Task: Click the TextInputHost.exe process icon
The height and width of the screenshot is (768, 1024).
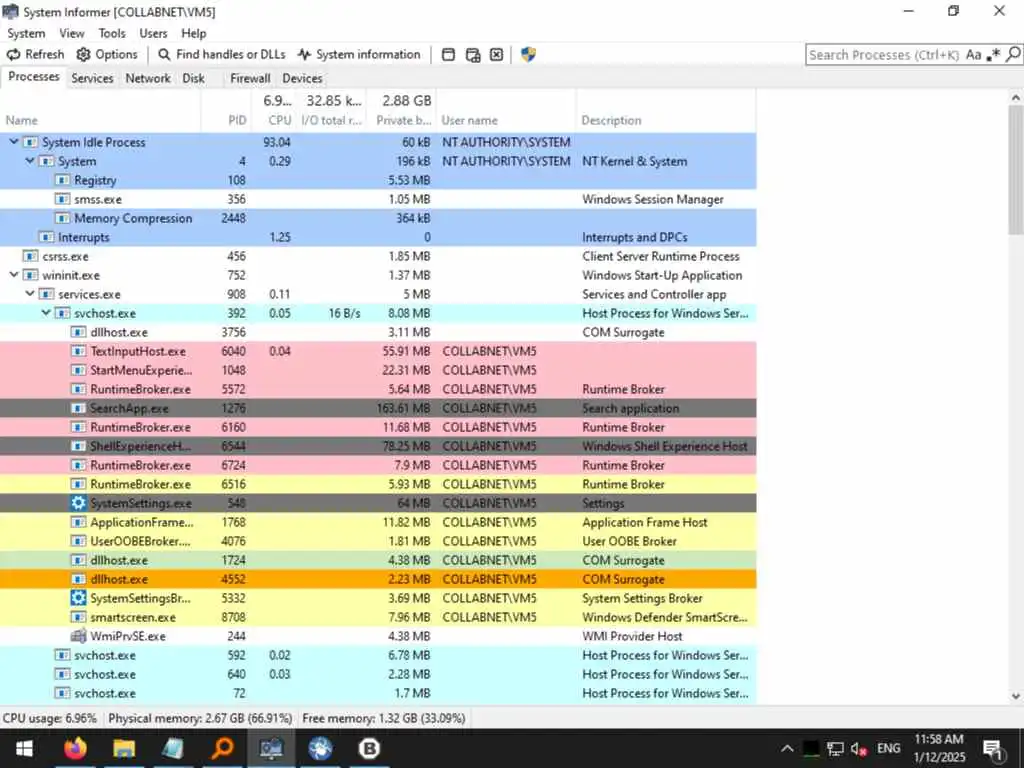Action: point(78,351)
